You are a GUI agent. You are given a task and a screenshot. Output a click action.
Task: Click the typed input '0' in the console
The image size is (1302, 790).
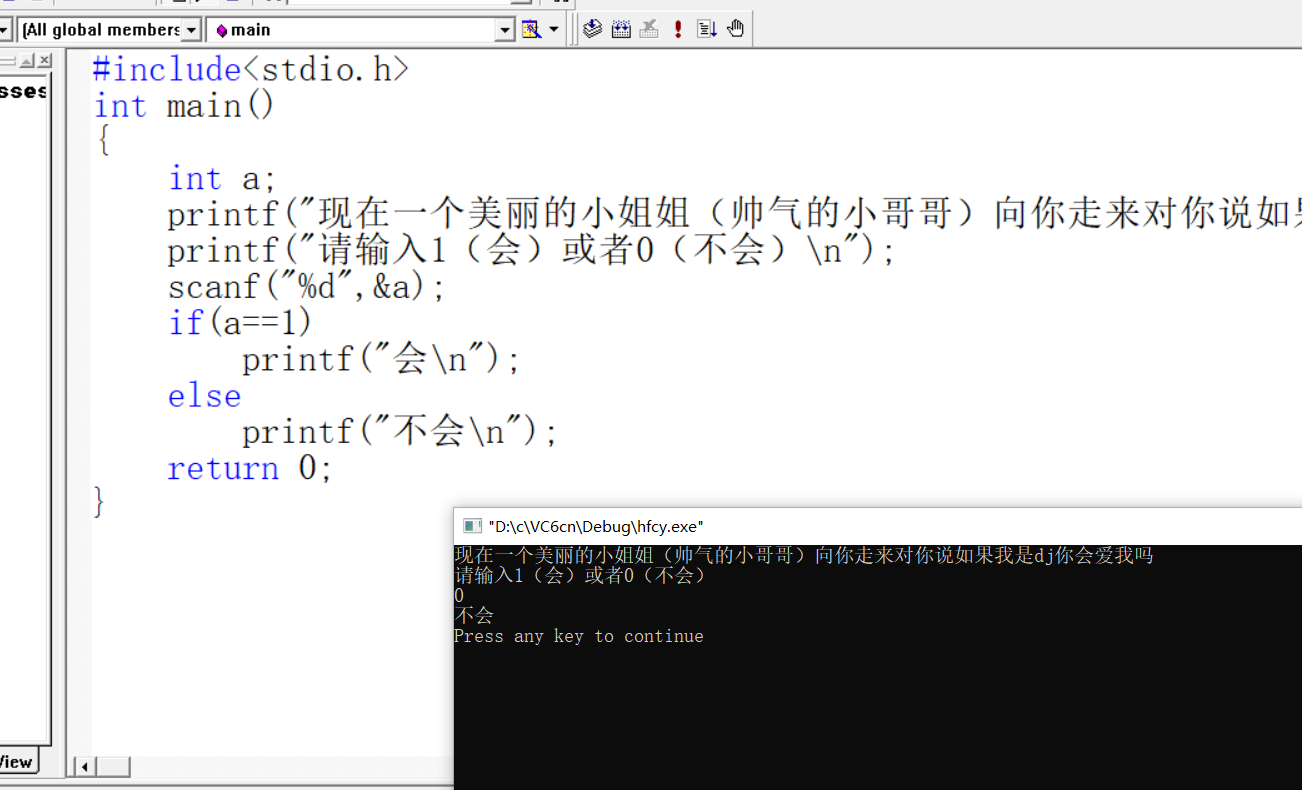coord(459,596)
